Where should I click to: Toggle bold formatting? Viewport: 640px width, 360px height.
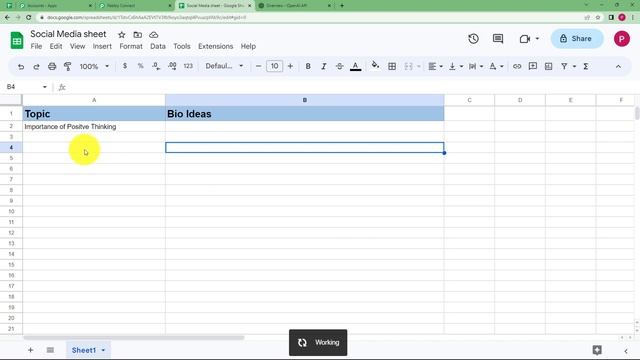coord(308,66)
